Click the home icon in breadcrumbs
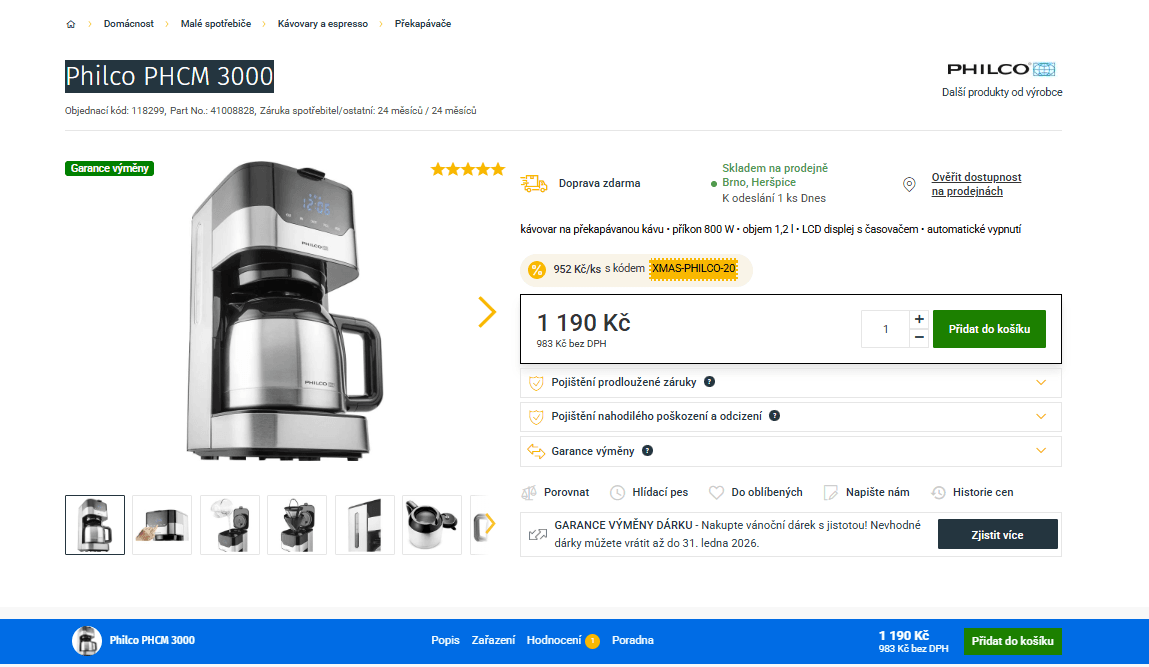 click(71, 24)
